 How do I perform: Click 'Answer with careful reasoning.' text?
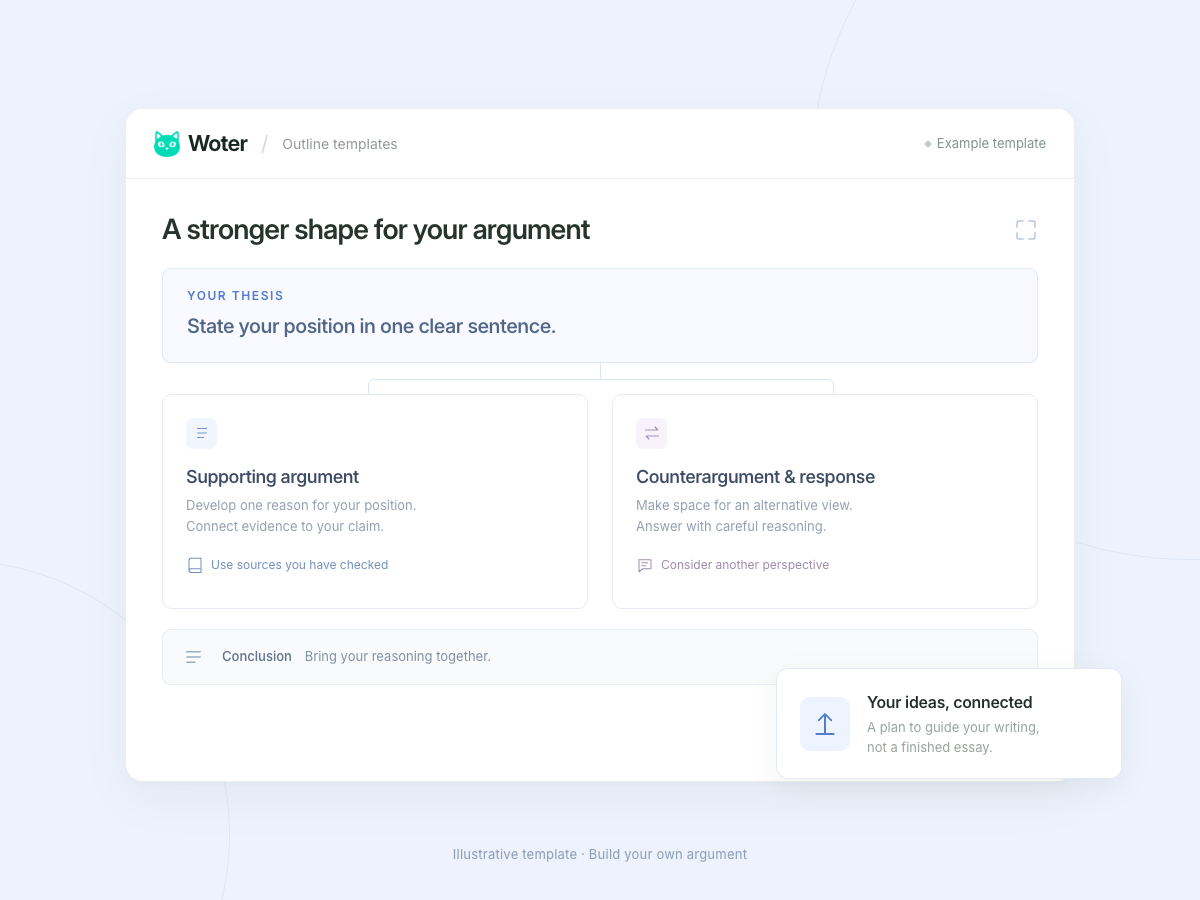[x=731, y=526]
